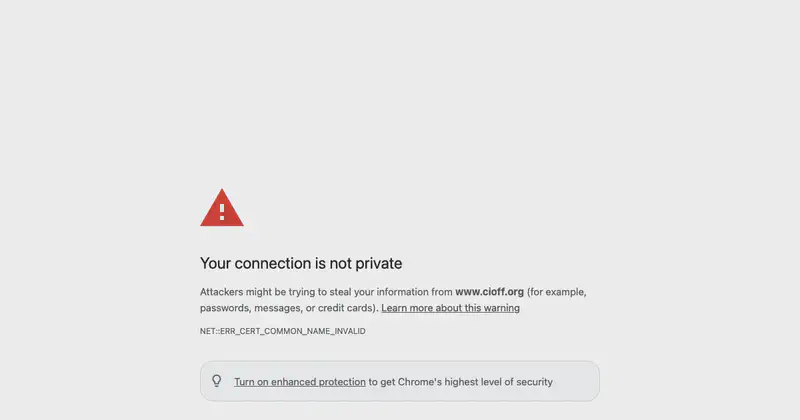Screen dimensions: 800x420
Task: Click the red warning triangle icon
Action: point(222,208)
